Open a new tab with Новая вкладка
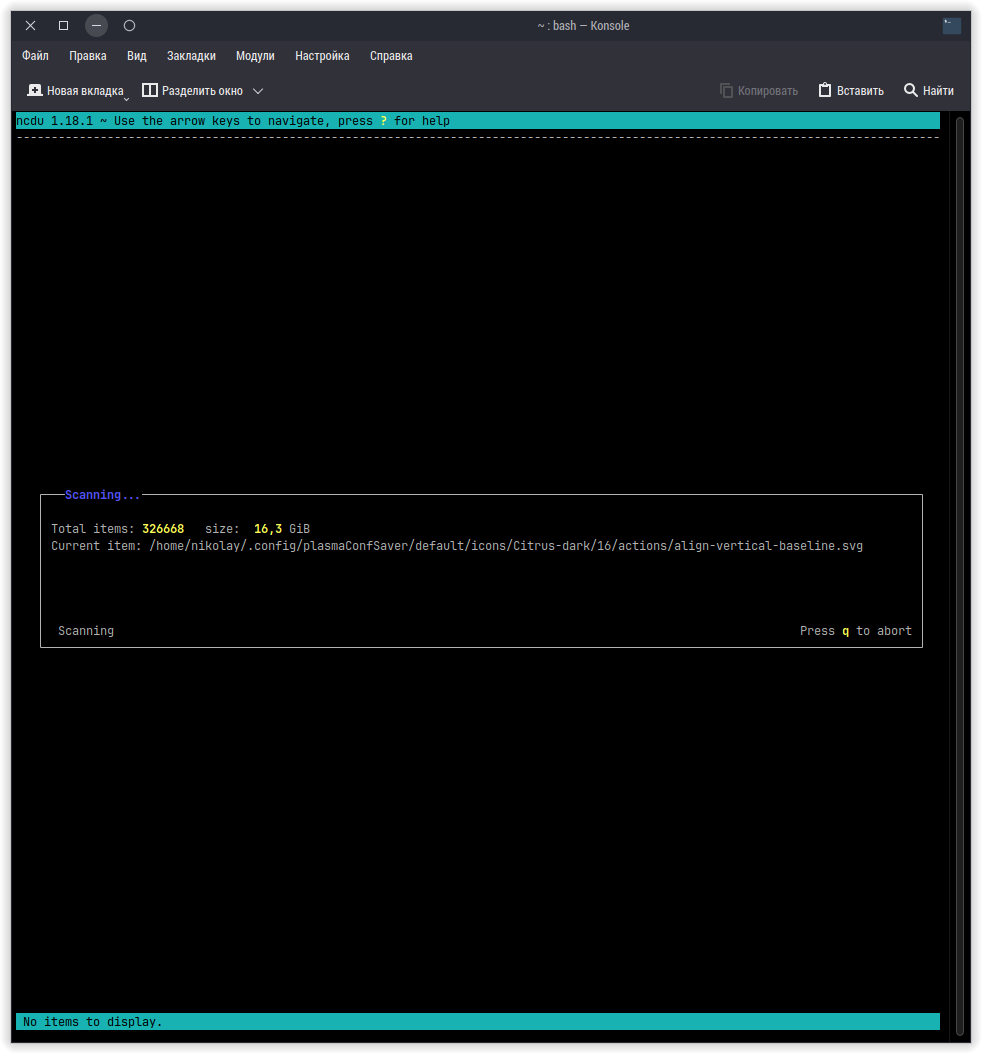 [x=75, y=91]
